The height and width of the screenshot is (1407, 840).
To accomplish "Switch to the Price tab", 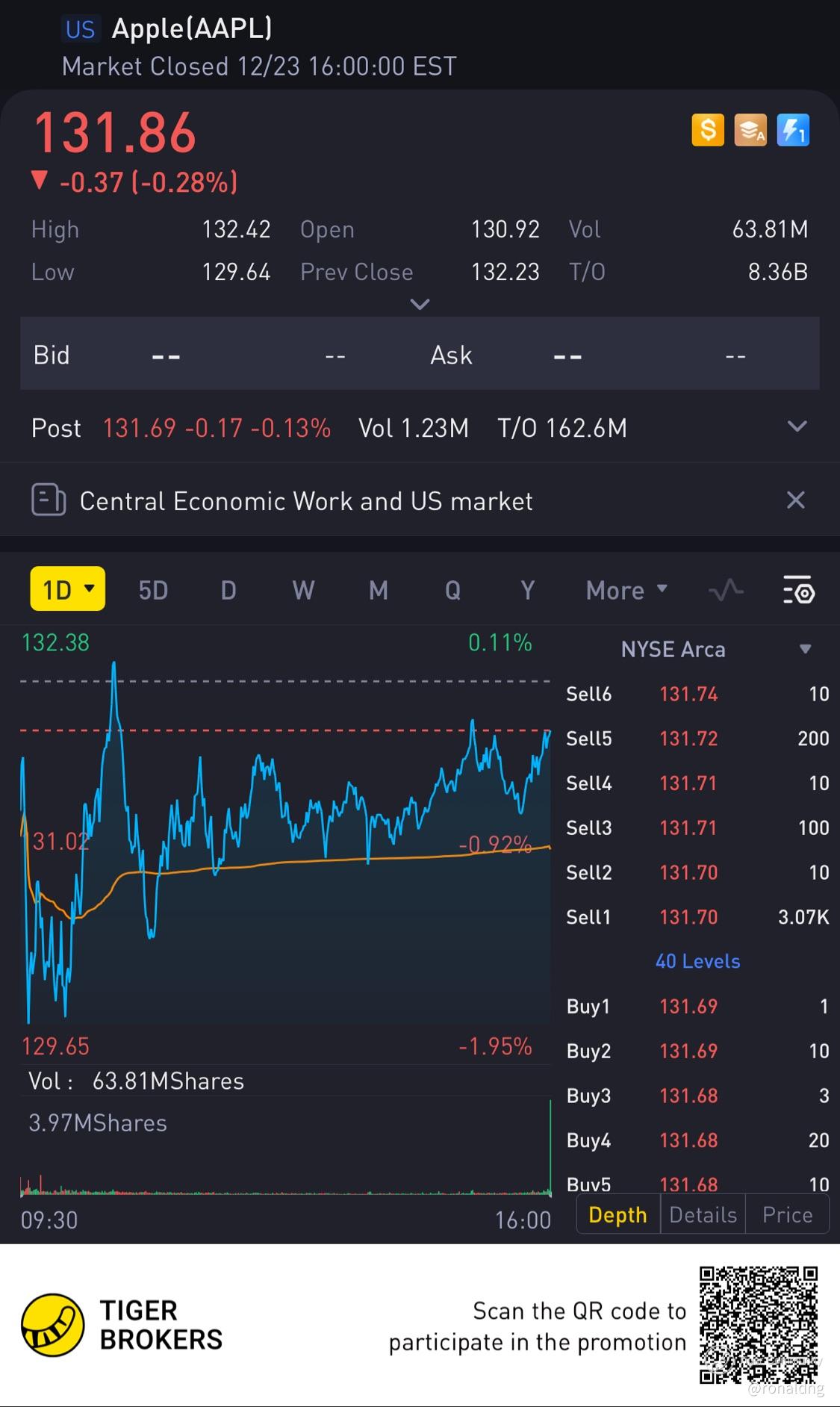I will point(787,1215).
